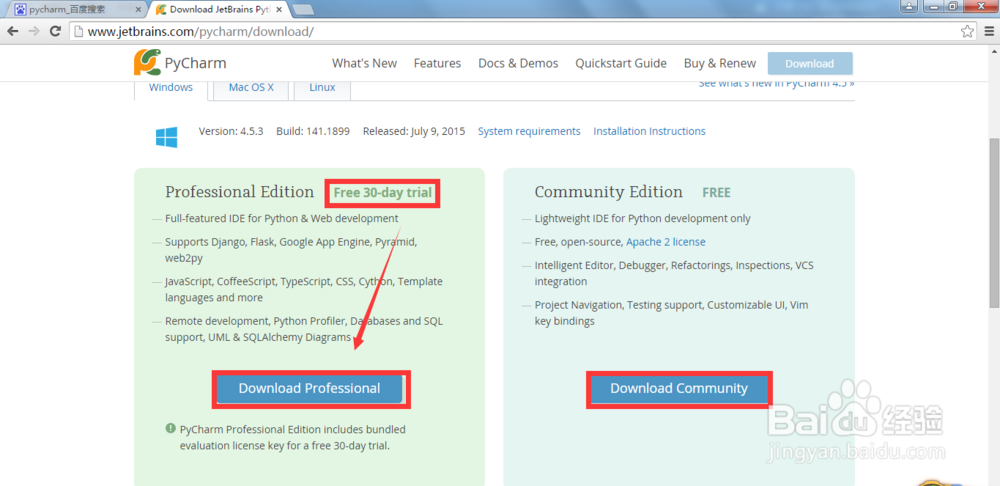Open What's New page
This screenshot has width=1000, height=486.
[364, 63]
